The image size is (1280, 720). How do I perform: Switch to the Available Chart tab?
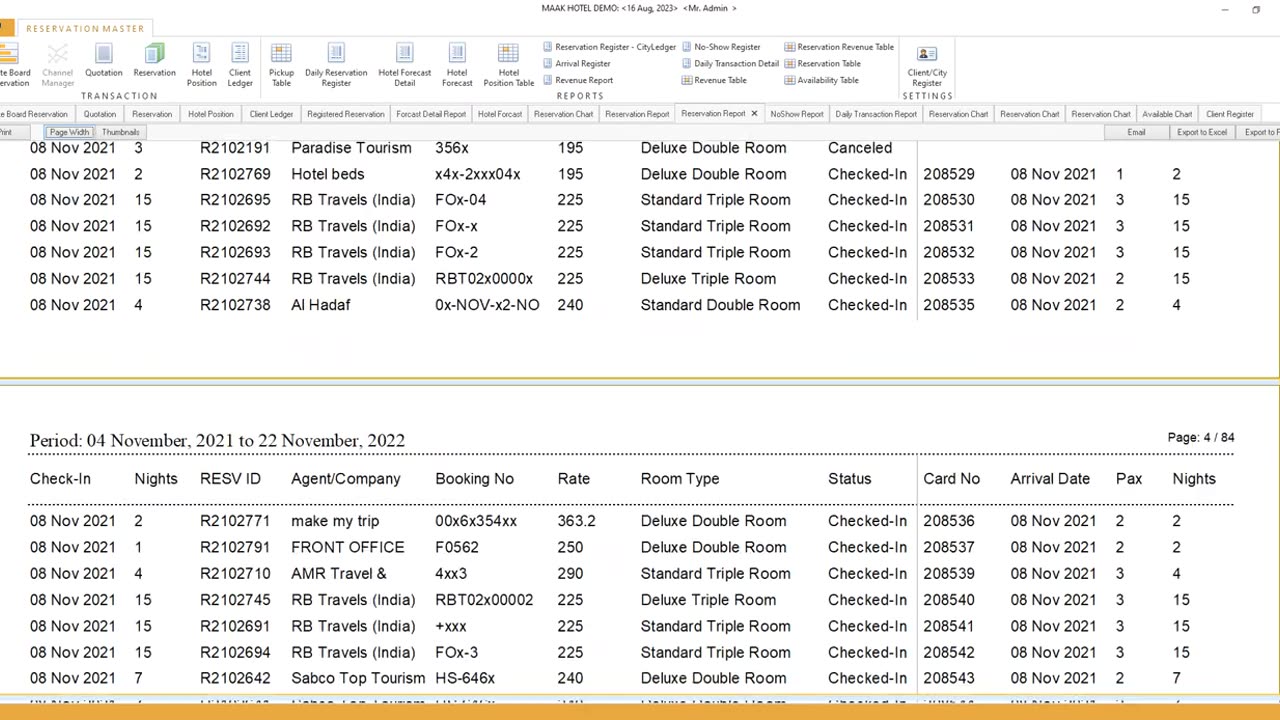tap(1167, 114)
